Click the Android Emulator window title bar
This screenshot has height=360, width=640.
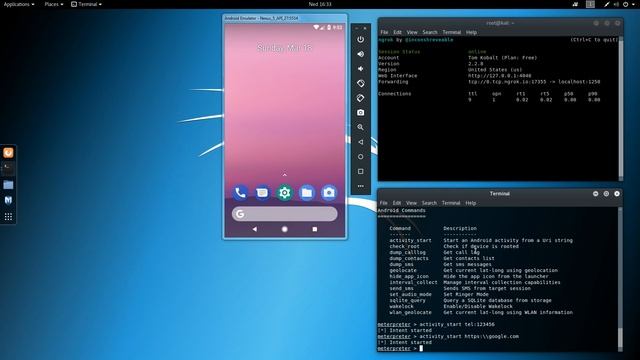(285, 18)
